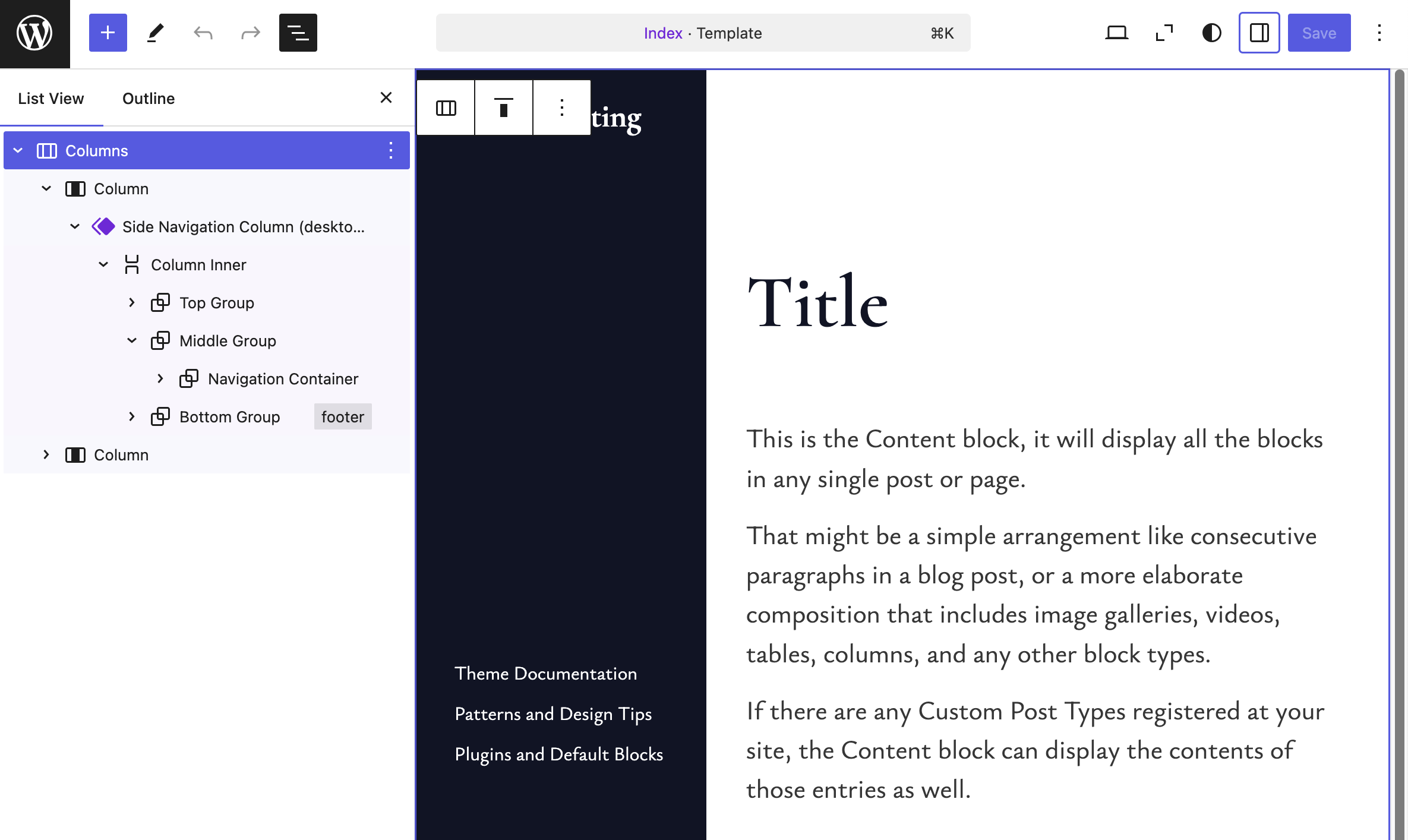Click the Redo arrow
This screenshot has width=1408, height=840.
(250, 33)
